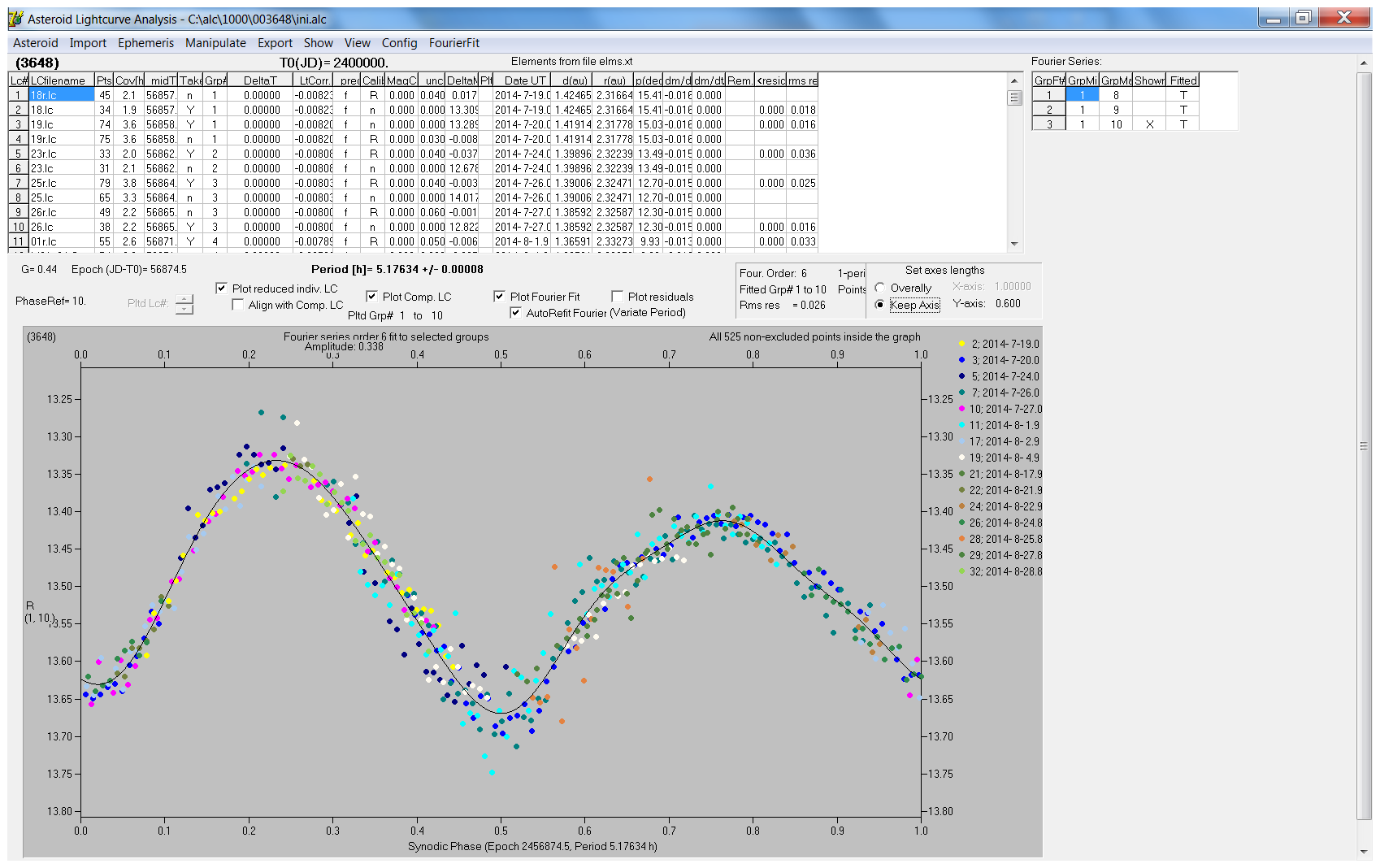The width and height of the screenshot is (1380, 868).
Task: Click the lightcurve table scrollbar thumb
Action: [1014, 98]
